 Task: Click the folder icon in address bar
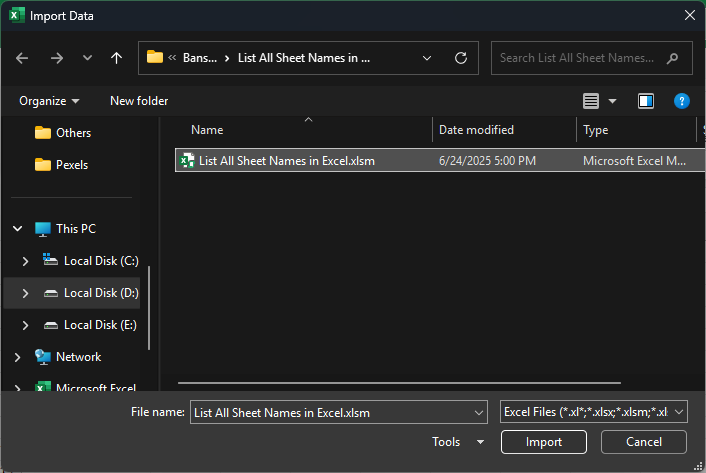[x=154, y=57]
